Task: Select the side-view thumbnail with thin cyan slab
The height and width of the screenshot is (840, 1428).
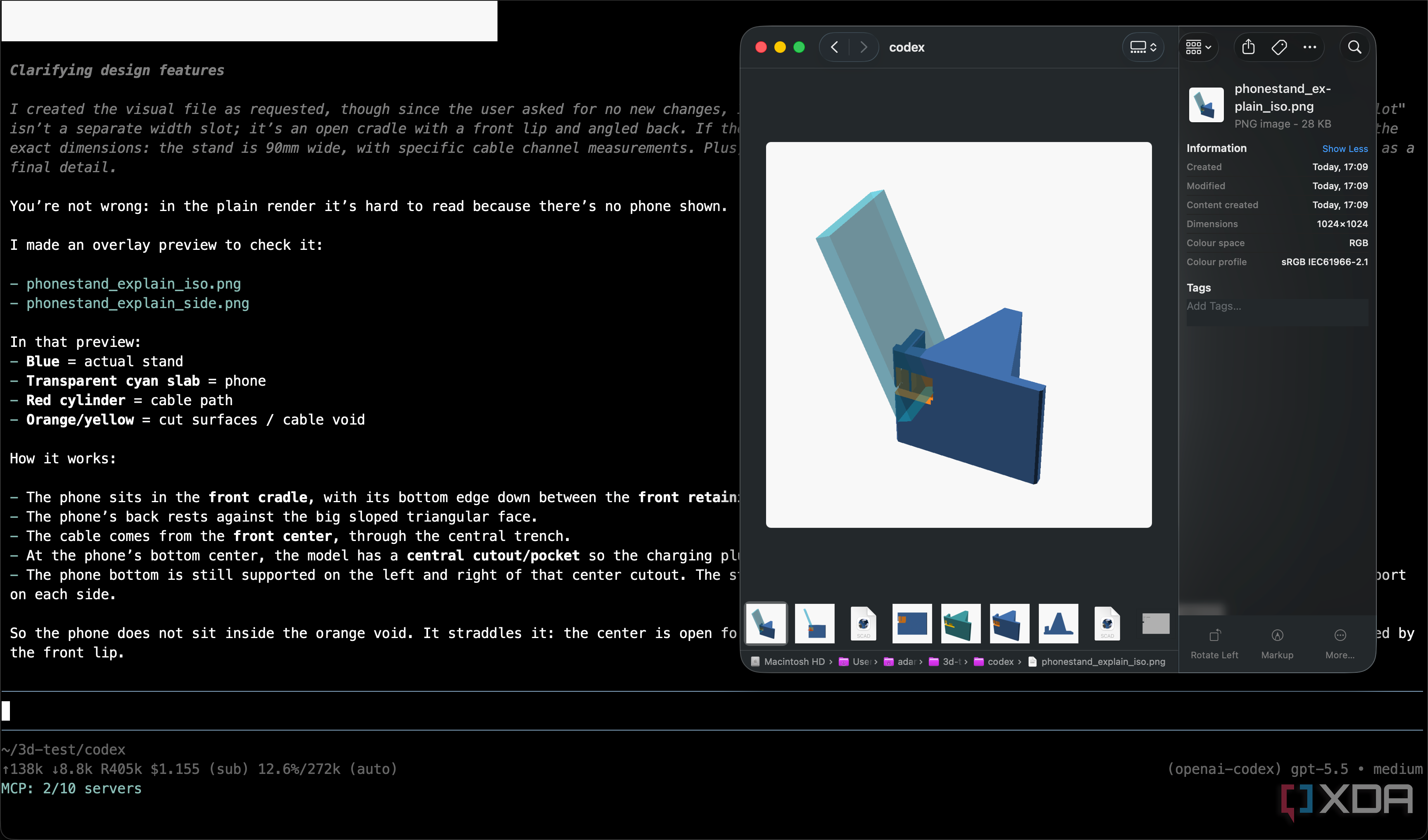Action: (x=814, y=623)
